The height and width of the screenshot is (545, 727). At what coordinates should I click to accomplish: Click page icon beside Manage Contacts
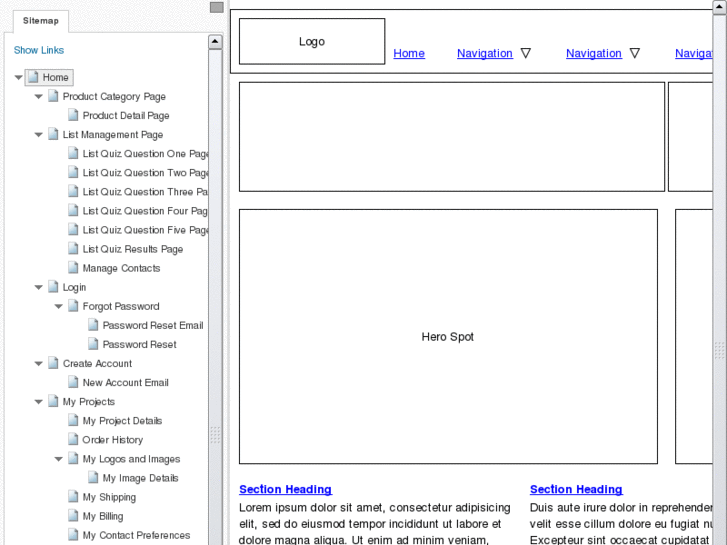tap(73, 268)
